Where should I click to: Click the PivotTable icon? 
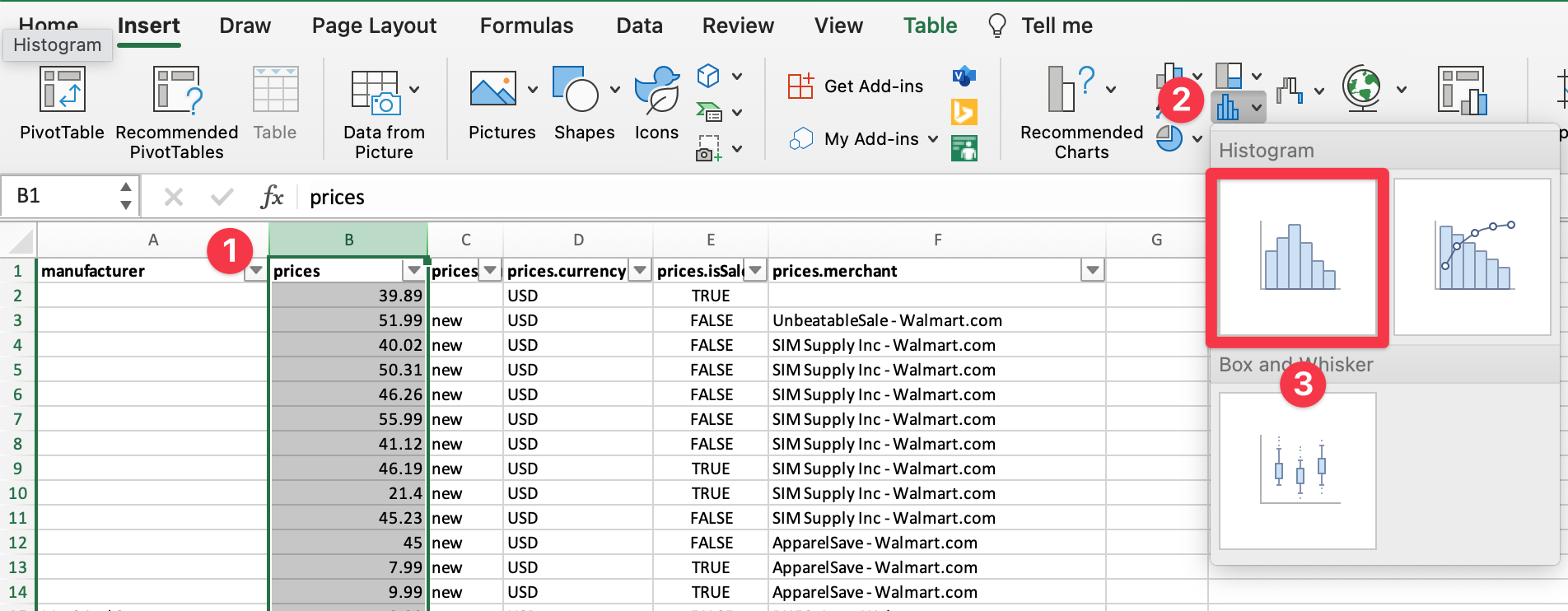pyautogui.click(x=62, y=90)
